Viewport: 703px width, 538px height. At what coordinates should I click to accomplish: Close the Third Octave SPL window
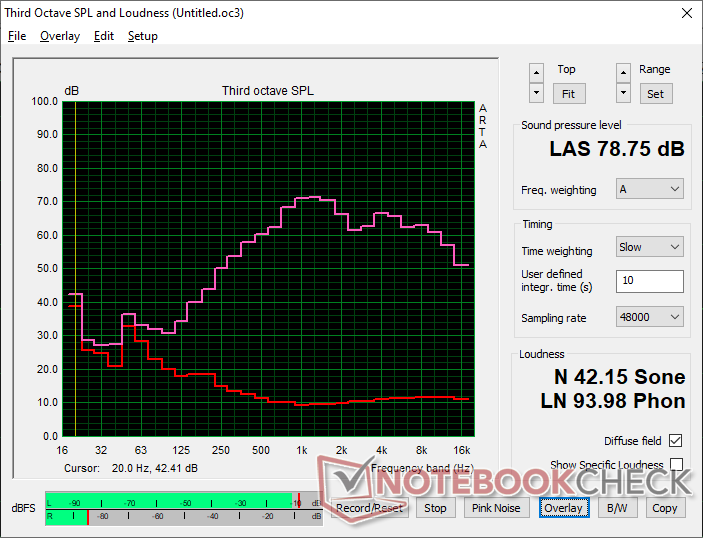(x=686, y=13)
